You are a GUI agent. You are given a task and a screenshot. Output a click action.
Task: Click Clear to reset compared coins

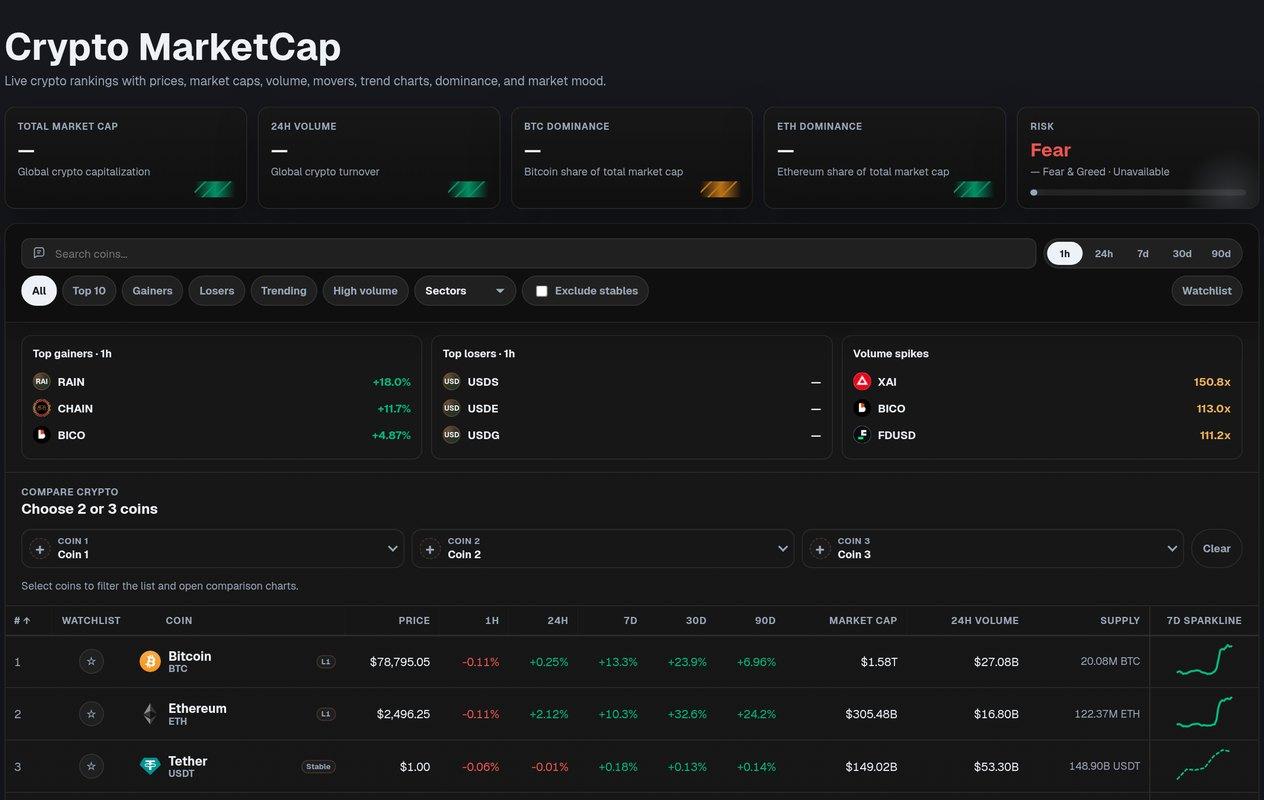1217,548
